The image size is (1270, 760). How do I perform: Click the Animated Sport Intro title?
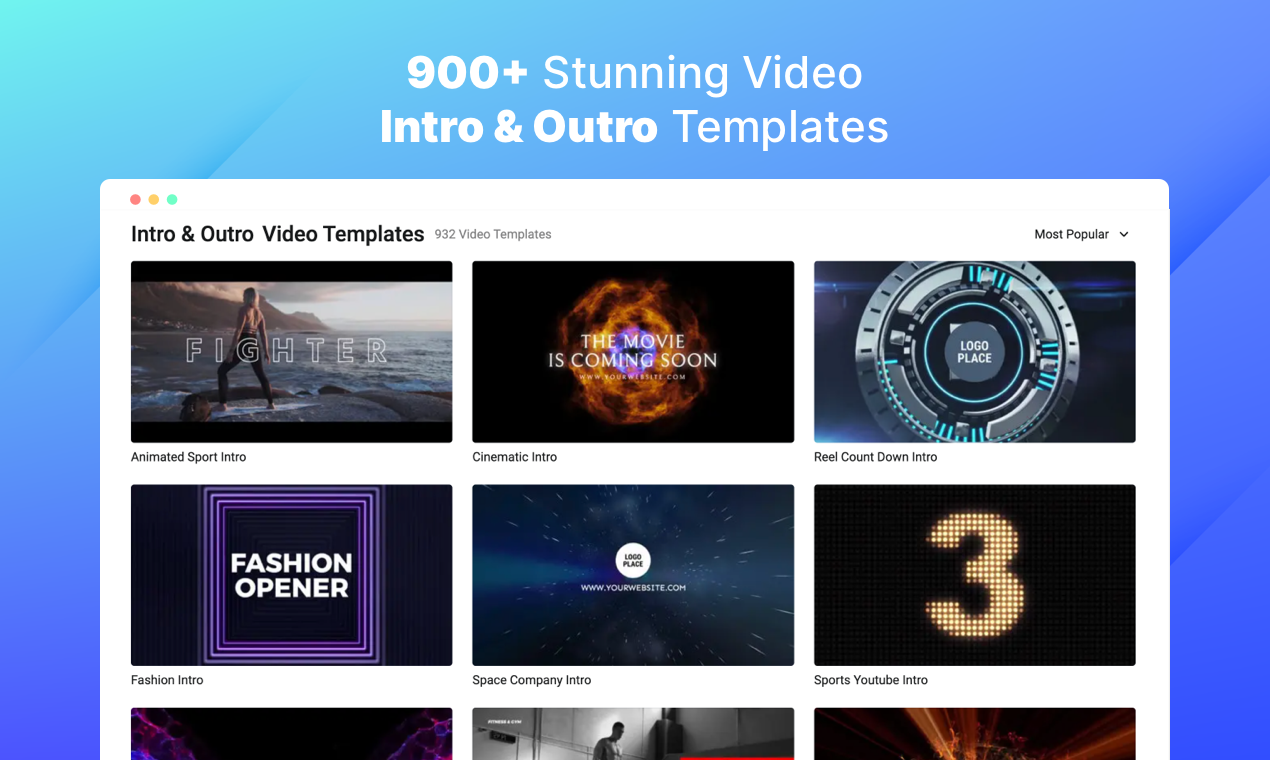click(x=188, y=457)
